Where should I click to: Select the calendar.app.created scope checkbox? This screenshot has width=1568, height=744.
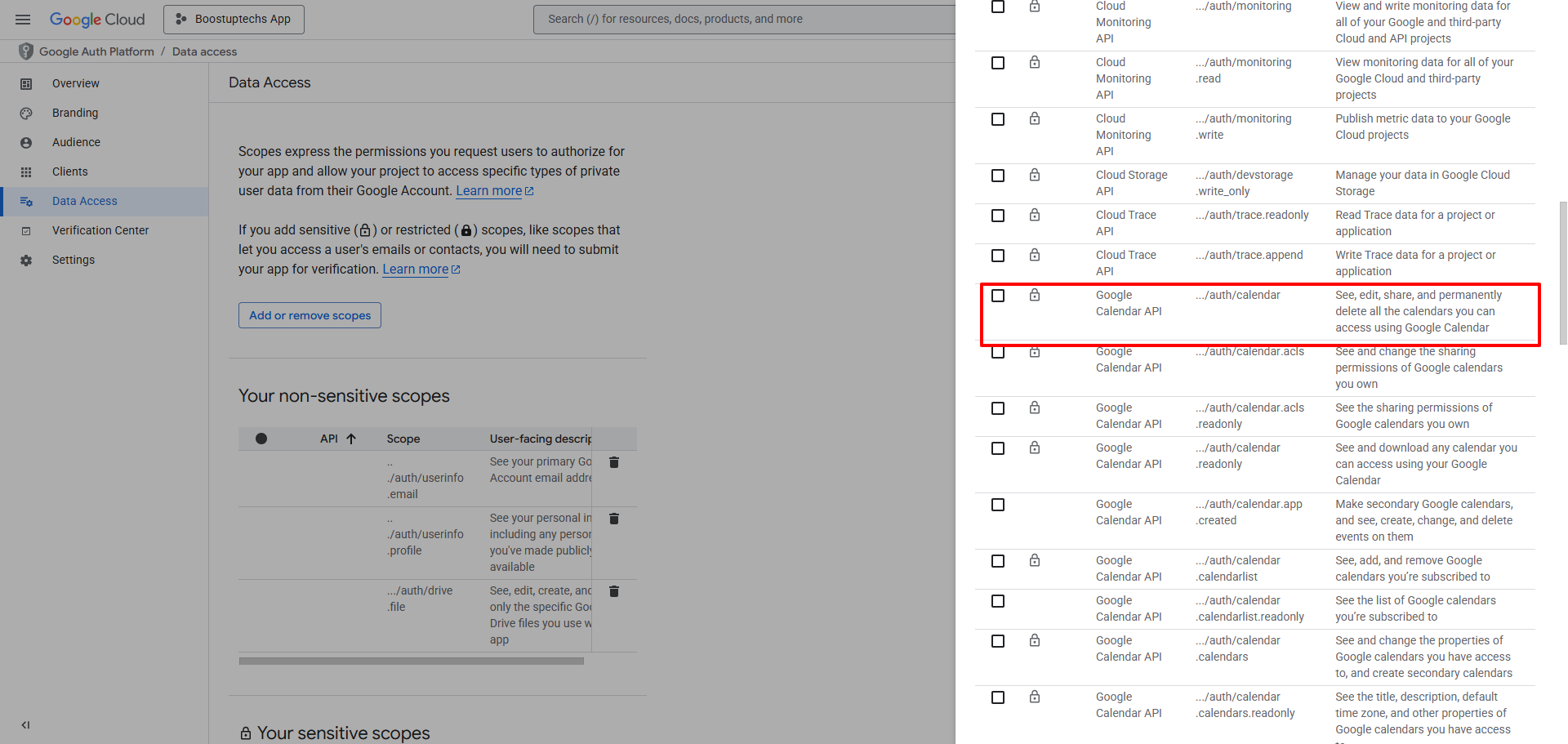[x=998, y=505]
